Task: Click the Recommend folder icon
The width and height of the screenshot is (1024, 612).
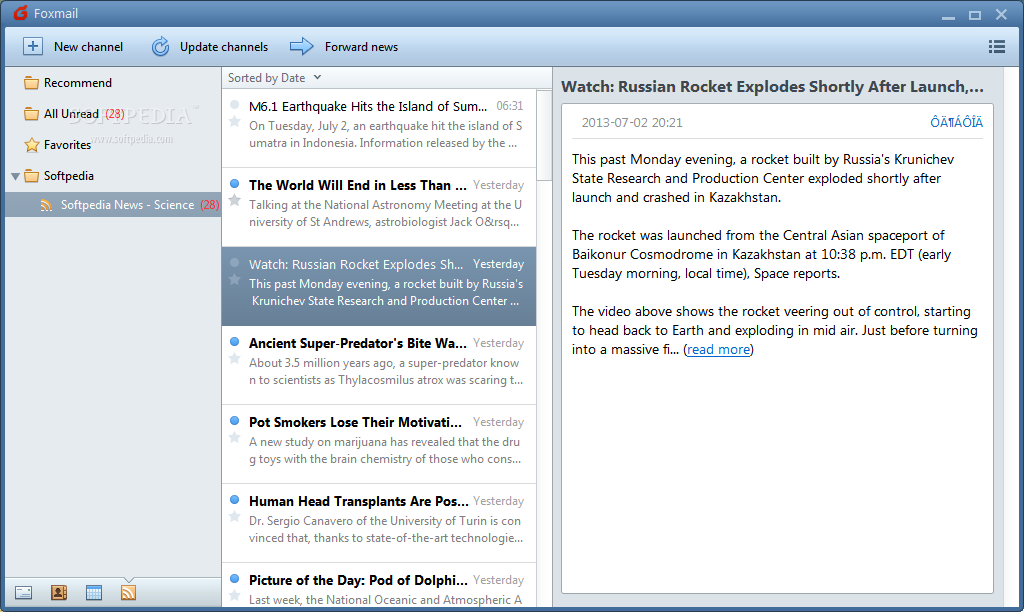Action: click(x=31, y=83)
